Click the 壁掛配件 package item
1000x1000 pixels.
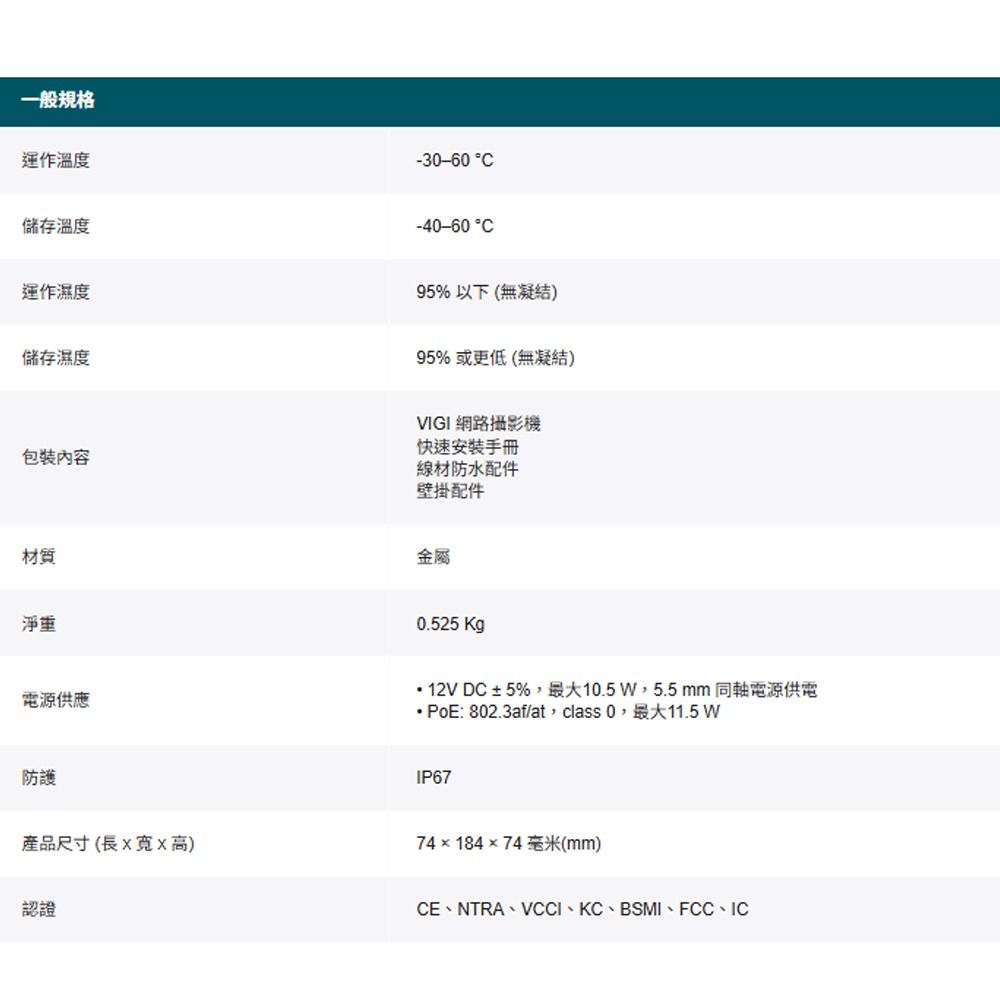coord(450,491)
